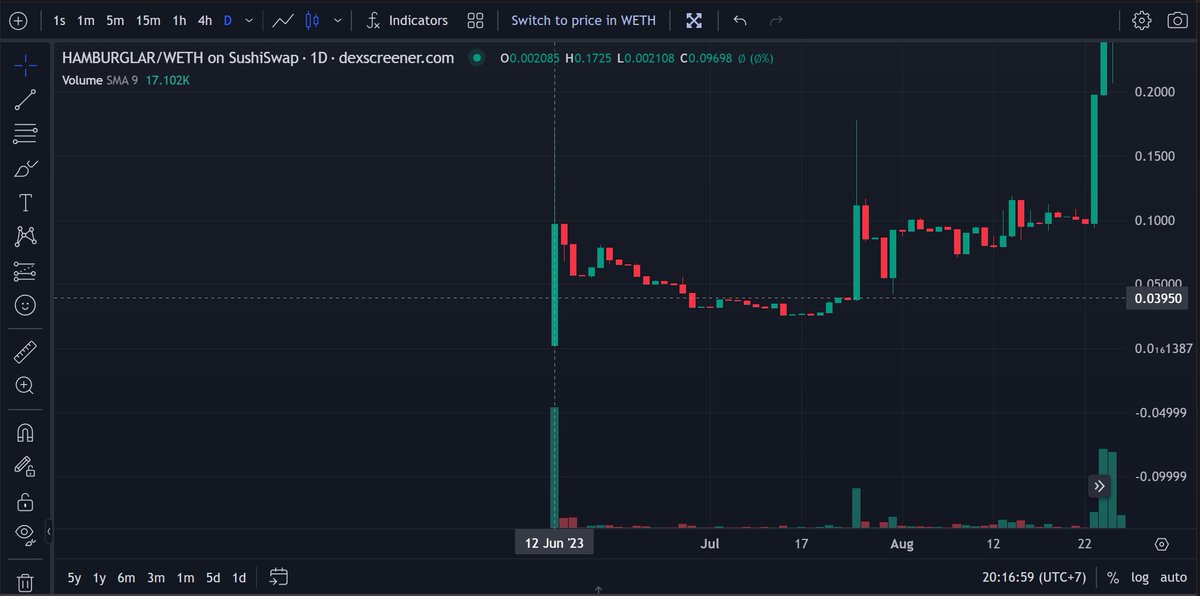Select the 1m timeframe
The width and height of the screenshot is (1200, 596).
(x=86, y=20)
